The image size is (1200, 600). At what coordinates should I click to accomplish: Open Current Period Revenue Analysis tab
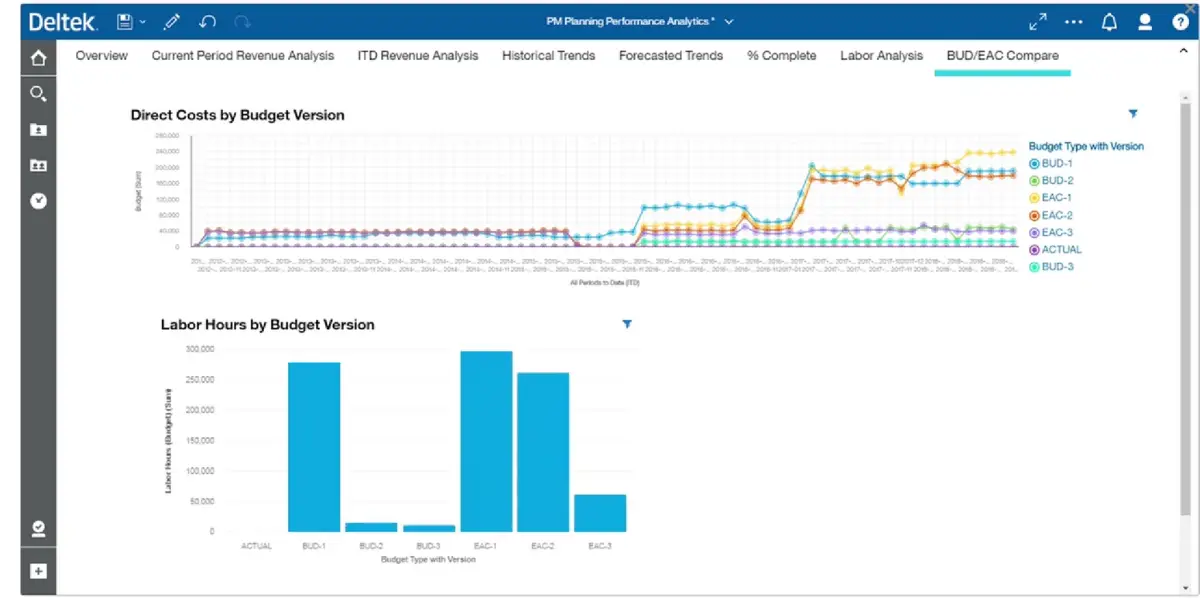click(x=243, y=56)
